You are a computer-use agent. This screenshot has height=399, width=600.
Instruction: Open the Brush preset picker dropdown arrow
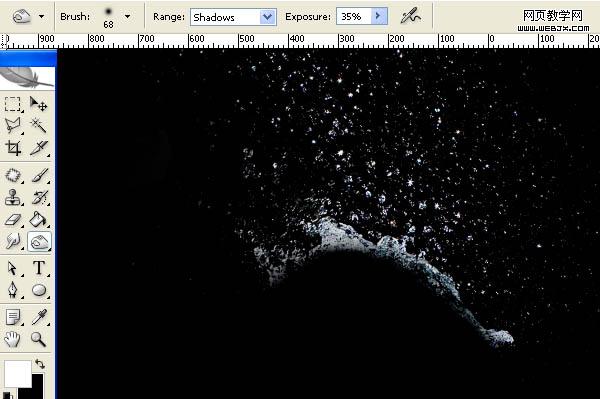[127, 16]
